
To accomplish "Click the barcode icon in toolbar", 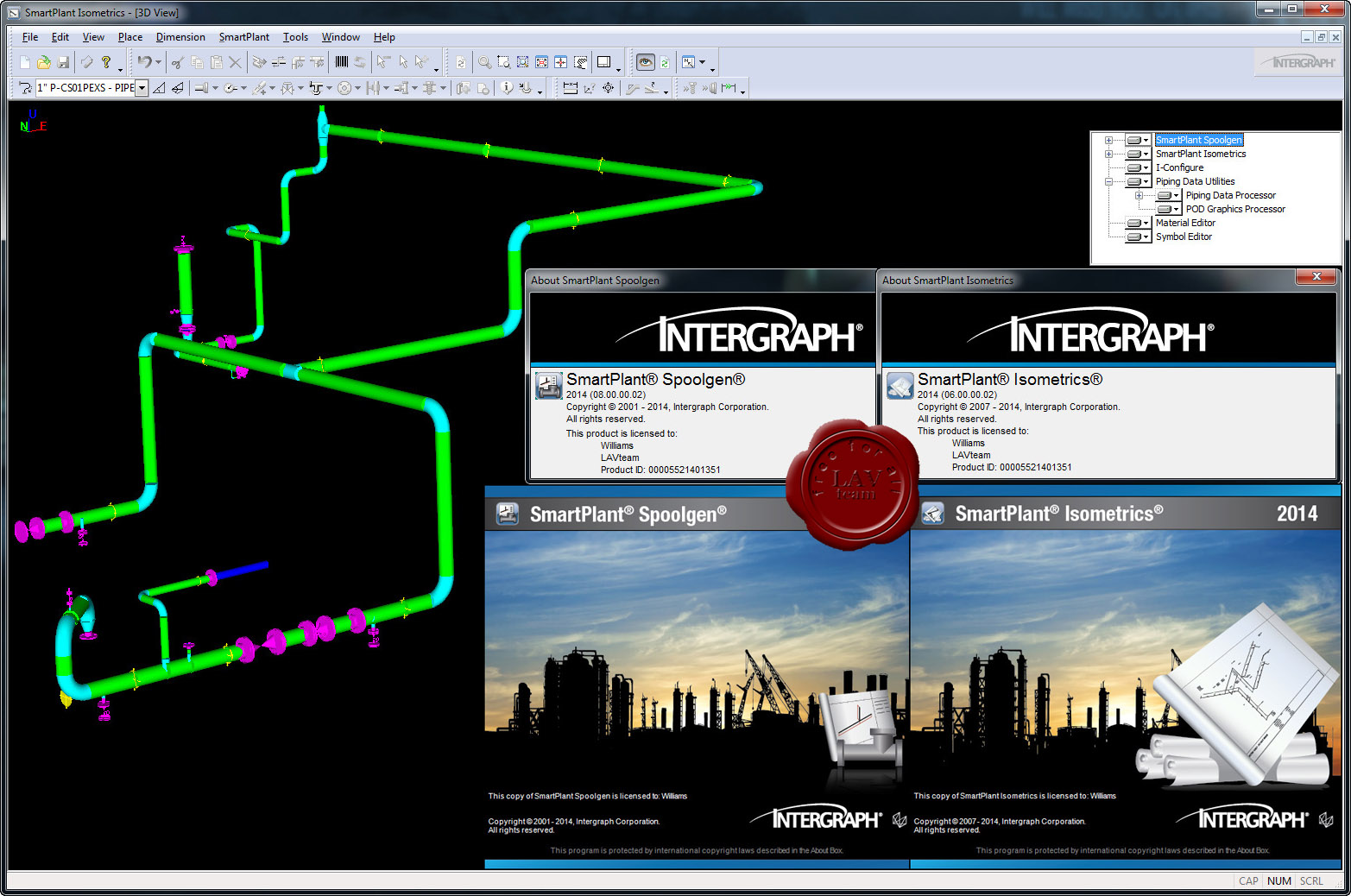I will tap(342, 62).
